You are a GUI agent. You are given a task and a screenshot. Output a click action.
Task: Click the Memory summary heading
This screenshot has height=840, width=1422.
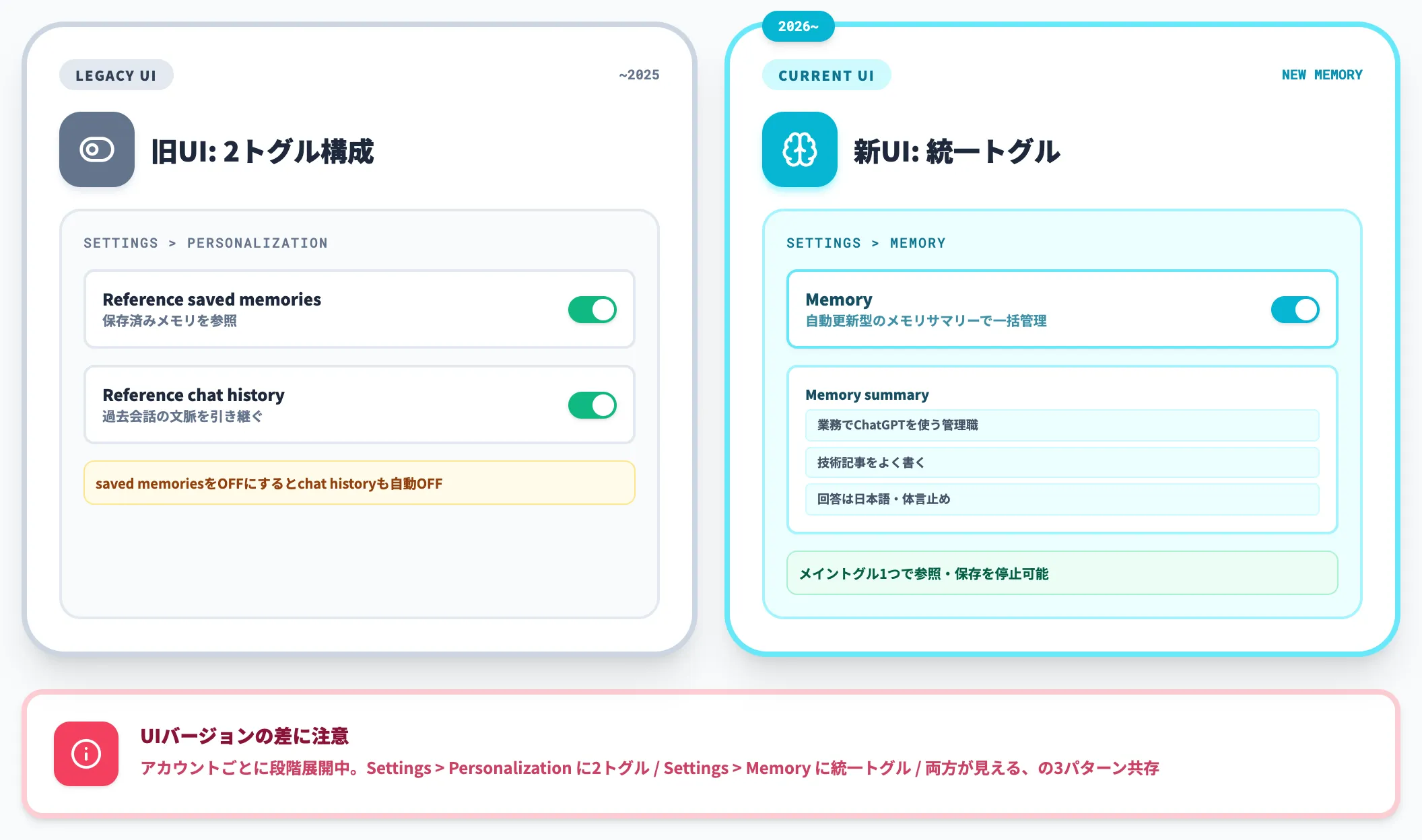(x=867, y=395)
